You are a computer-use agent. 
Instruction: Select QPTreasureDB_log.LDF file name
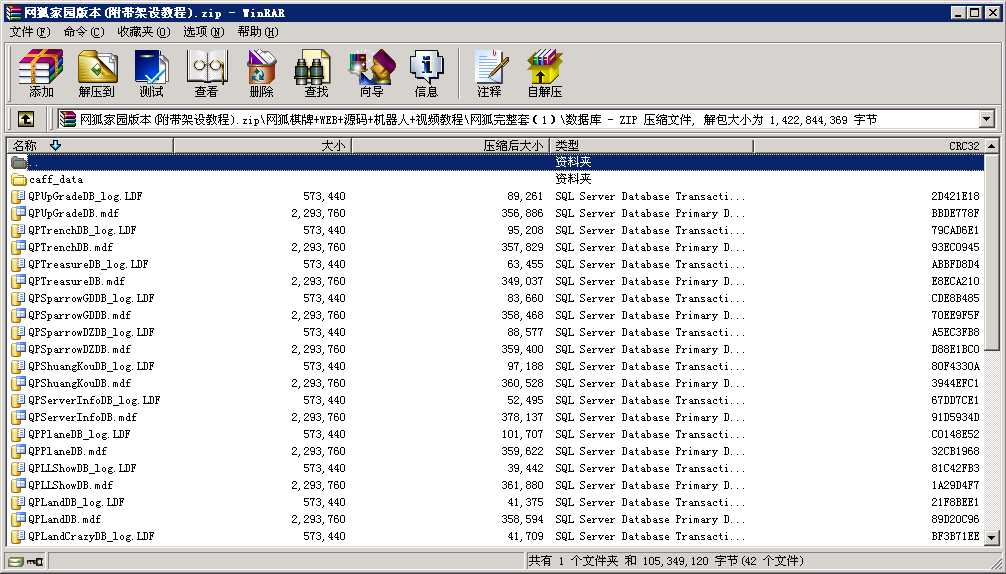(x=89, y=264)
